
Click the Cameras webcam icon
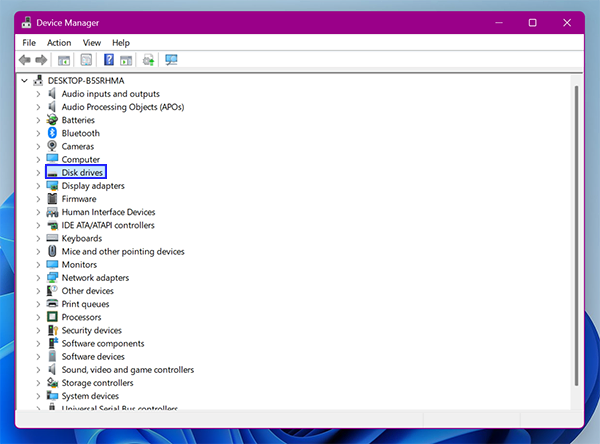coord(52,146)
